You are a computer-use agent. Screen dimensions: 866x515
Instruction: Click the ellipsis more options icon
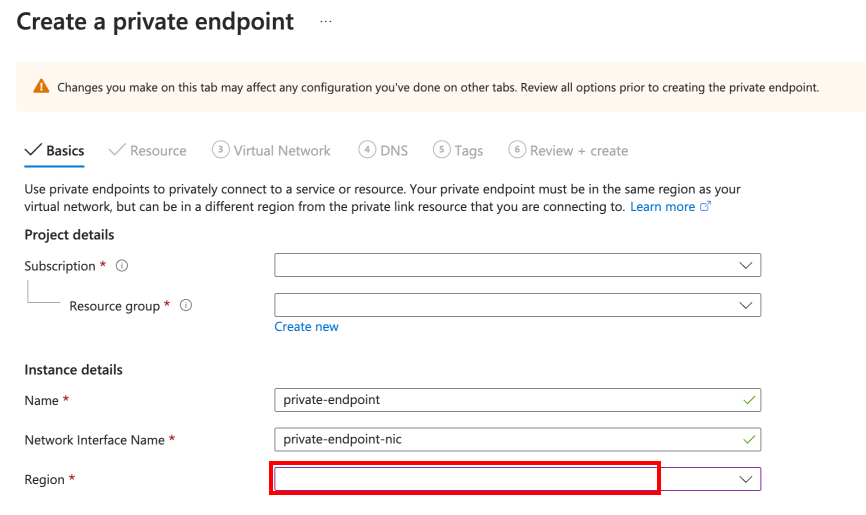click(325, 21)
